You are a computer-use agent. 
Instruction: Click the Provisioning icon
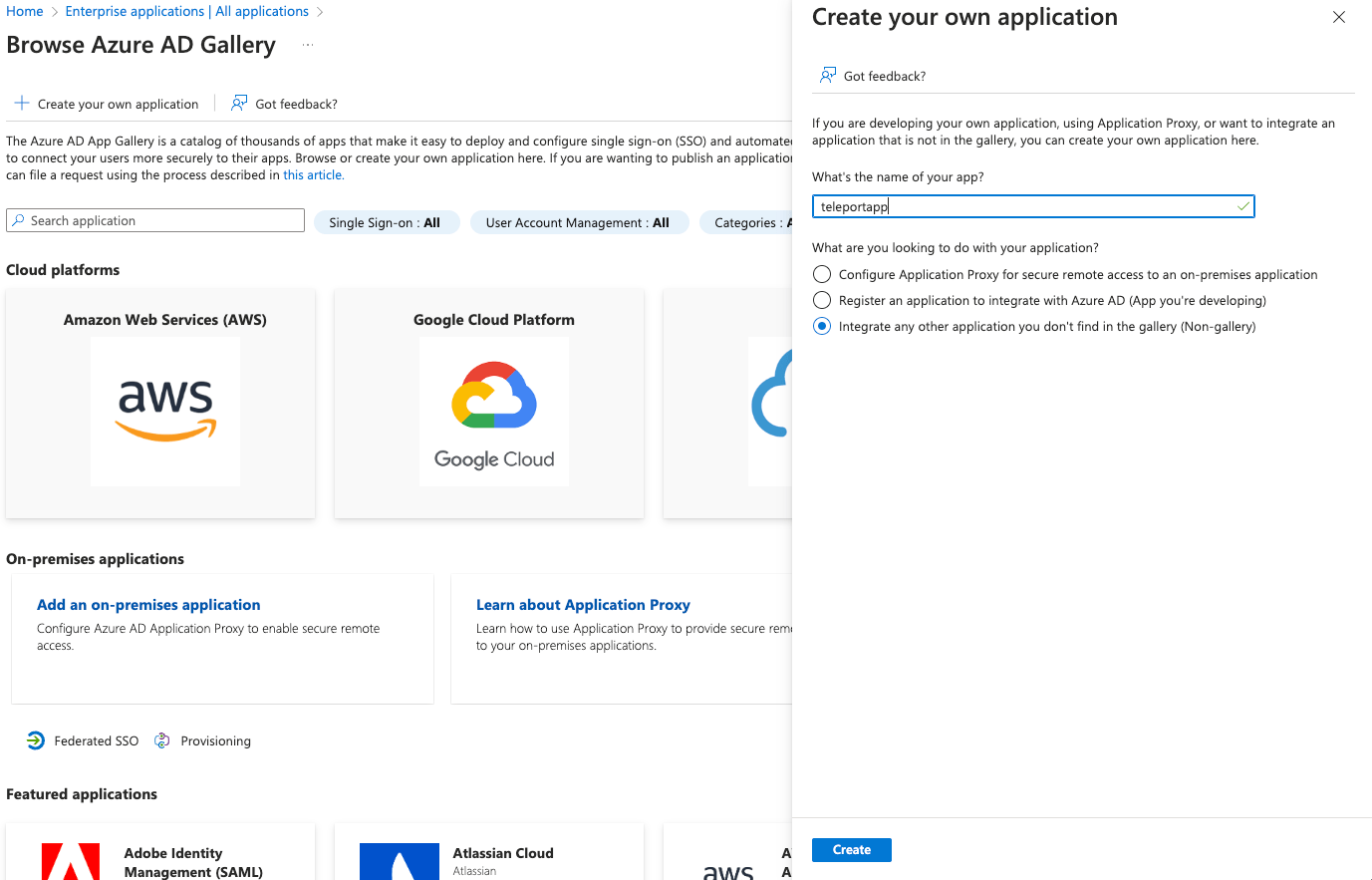(x=160, y=739)
